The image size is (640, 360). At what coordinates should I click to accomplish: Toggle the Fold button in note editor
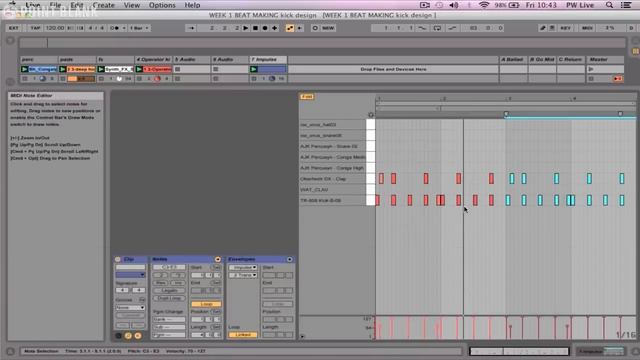point(307,97)
